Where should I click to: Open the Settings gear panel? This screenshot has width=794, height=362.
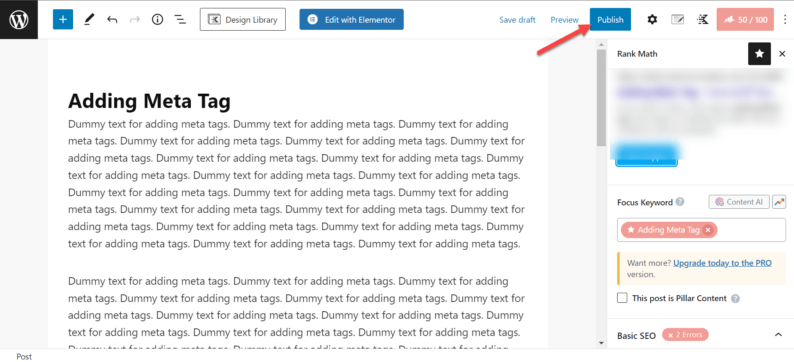[652, 20]
